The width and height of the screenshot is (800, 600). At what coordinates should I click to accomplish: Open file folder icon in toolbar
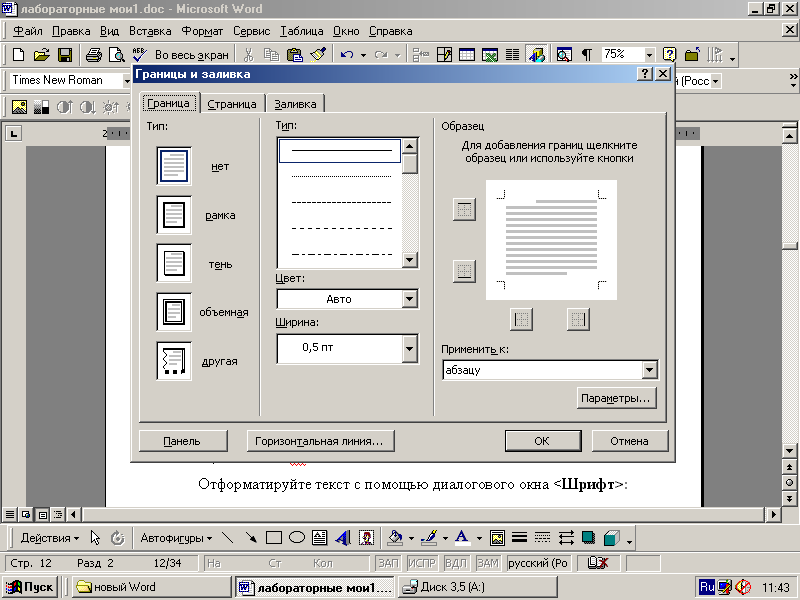tap(42, 54)
